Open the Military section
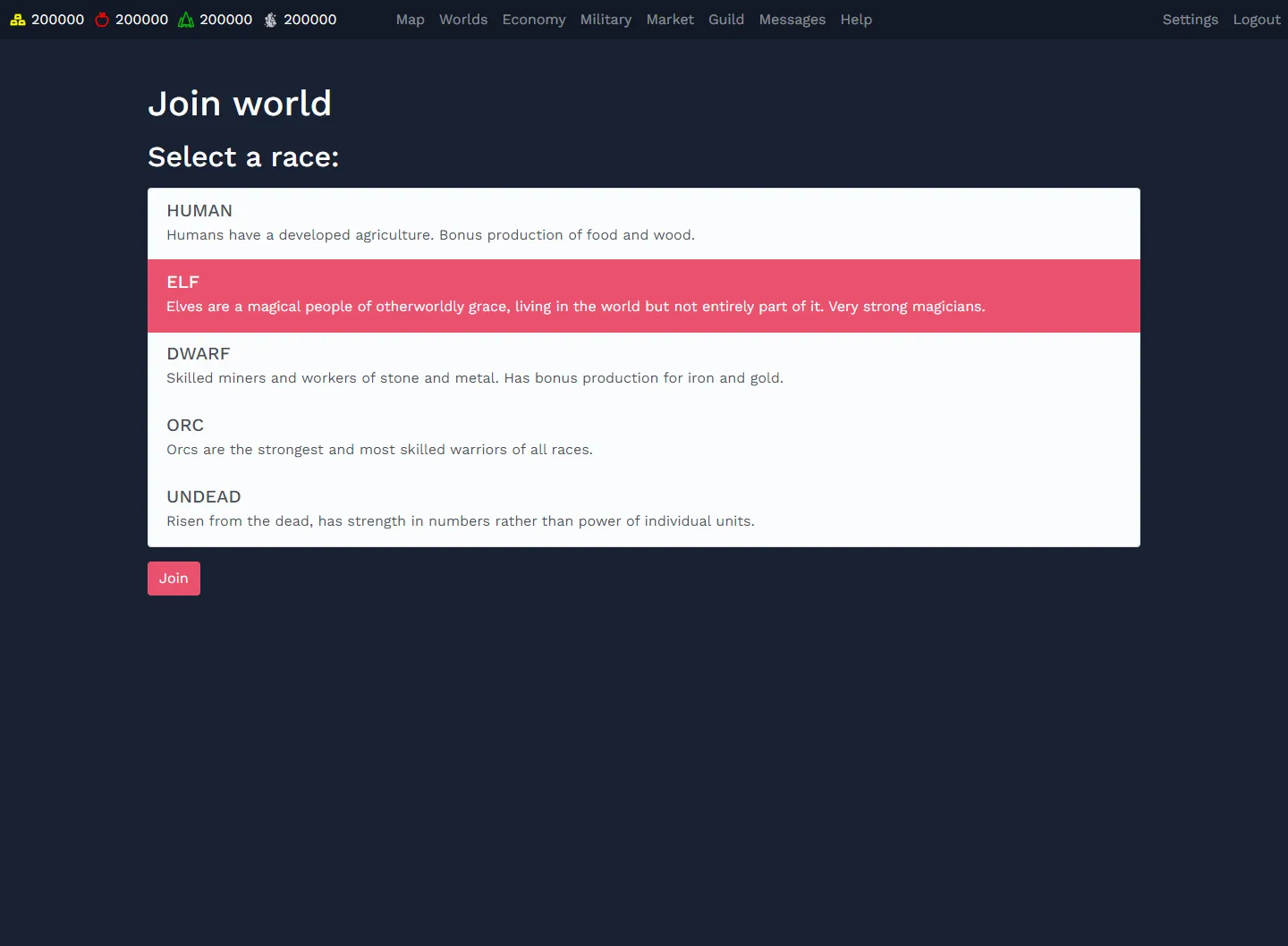This screenshot has height=946, width=1288. pyautogui.click(x=606, y=20)
